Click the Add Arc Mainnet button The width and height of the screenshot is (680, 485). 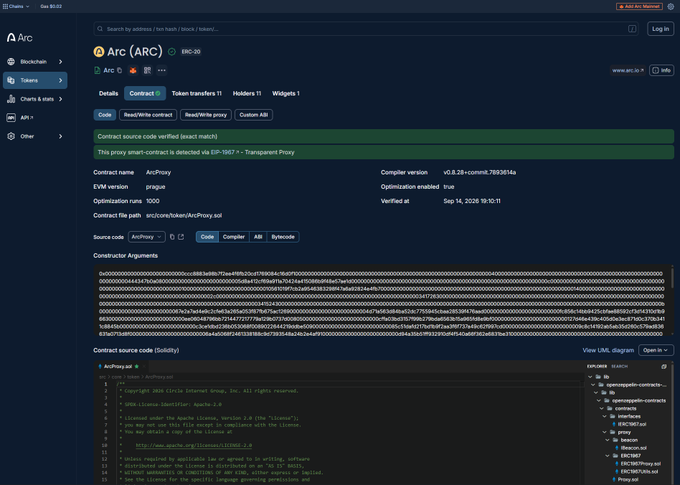coord(639,6)
